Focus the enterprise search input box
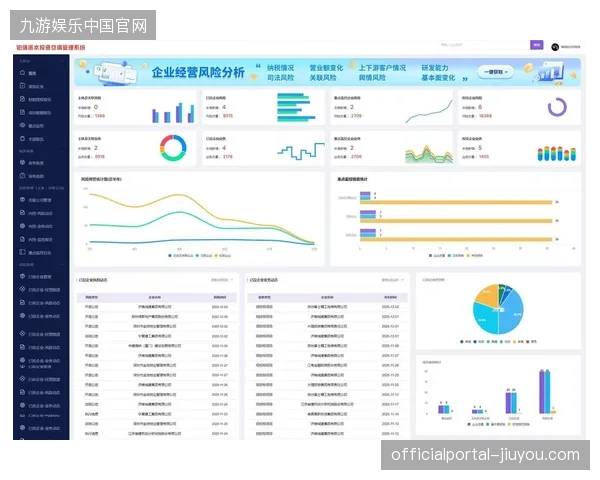The height and width of the screenshot is (480, 600). tap(484, 45)
